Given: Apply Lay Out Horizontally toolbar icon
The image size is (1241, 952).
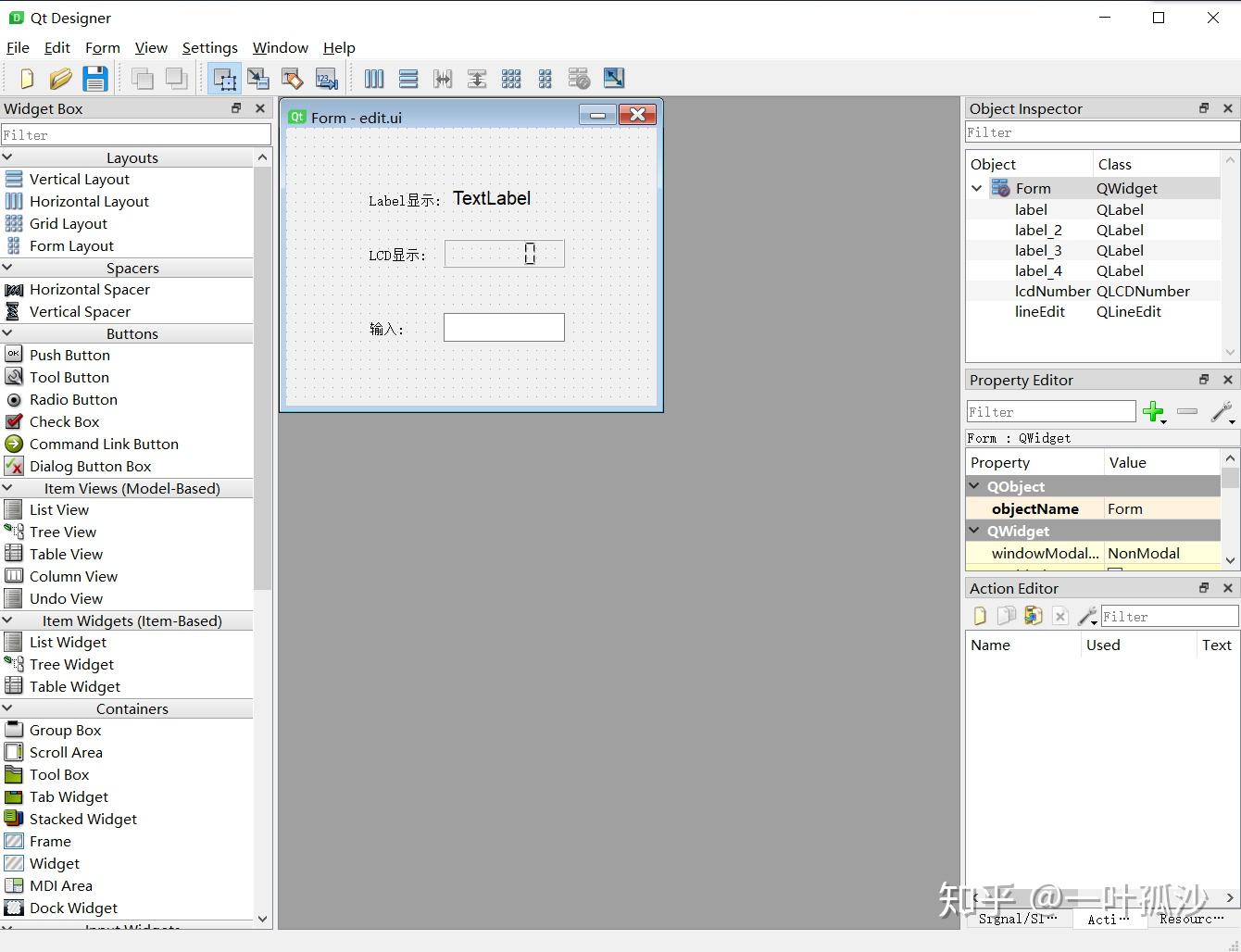Looking at the screenshot, I should (374, 79).
